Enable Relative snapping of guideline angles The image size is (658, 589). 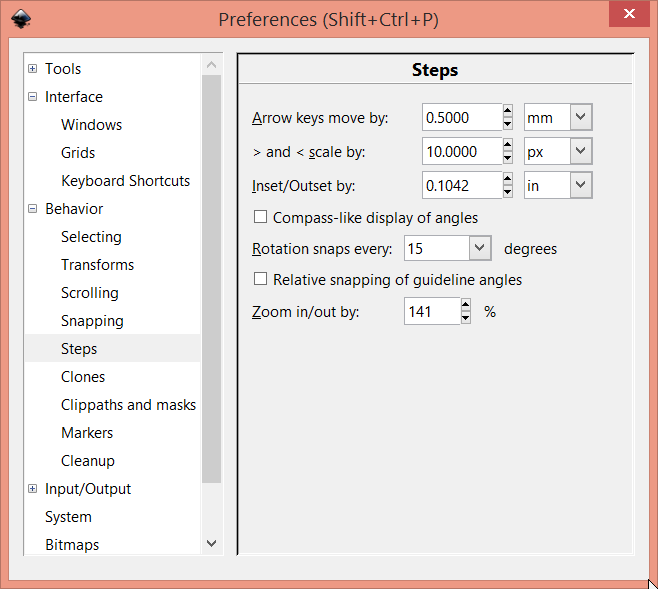pyautogui.click(x=260, y=279)
